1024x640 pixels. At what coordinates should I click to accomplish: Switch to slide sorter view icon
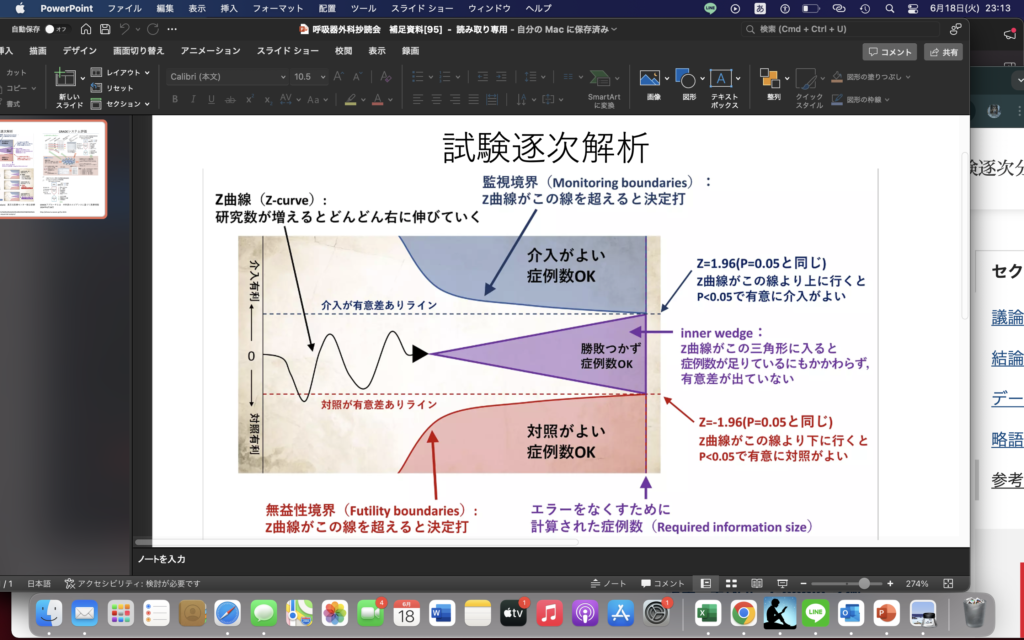pos(733,581)
